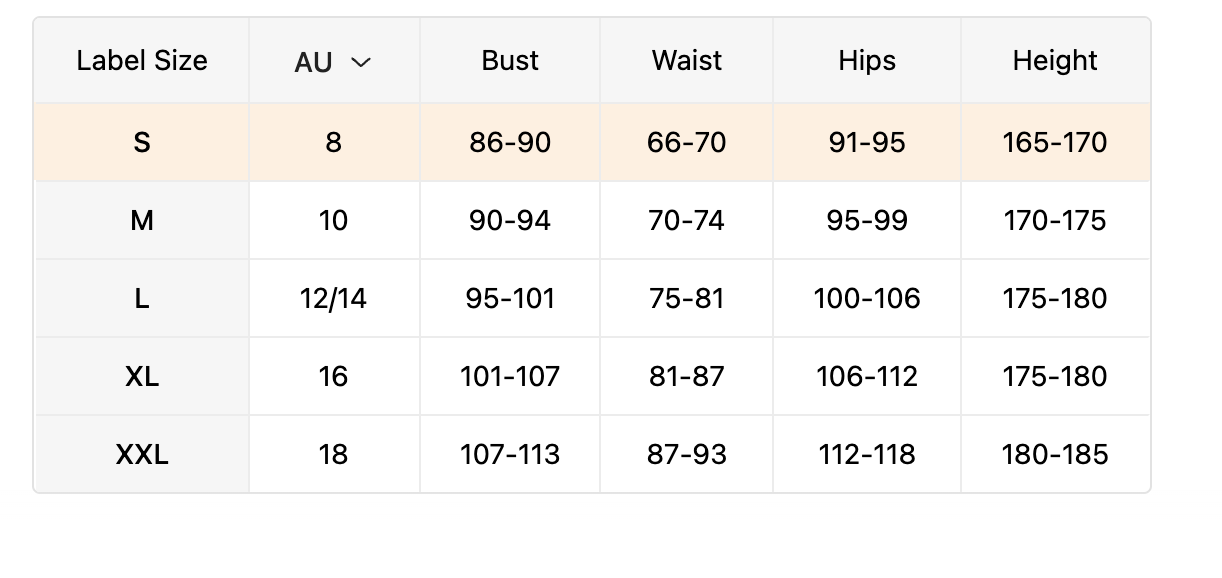The image size is (1222, 578).
Task: Click the bust measurement 101-107 cell
Action: tap(510, 377)
